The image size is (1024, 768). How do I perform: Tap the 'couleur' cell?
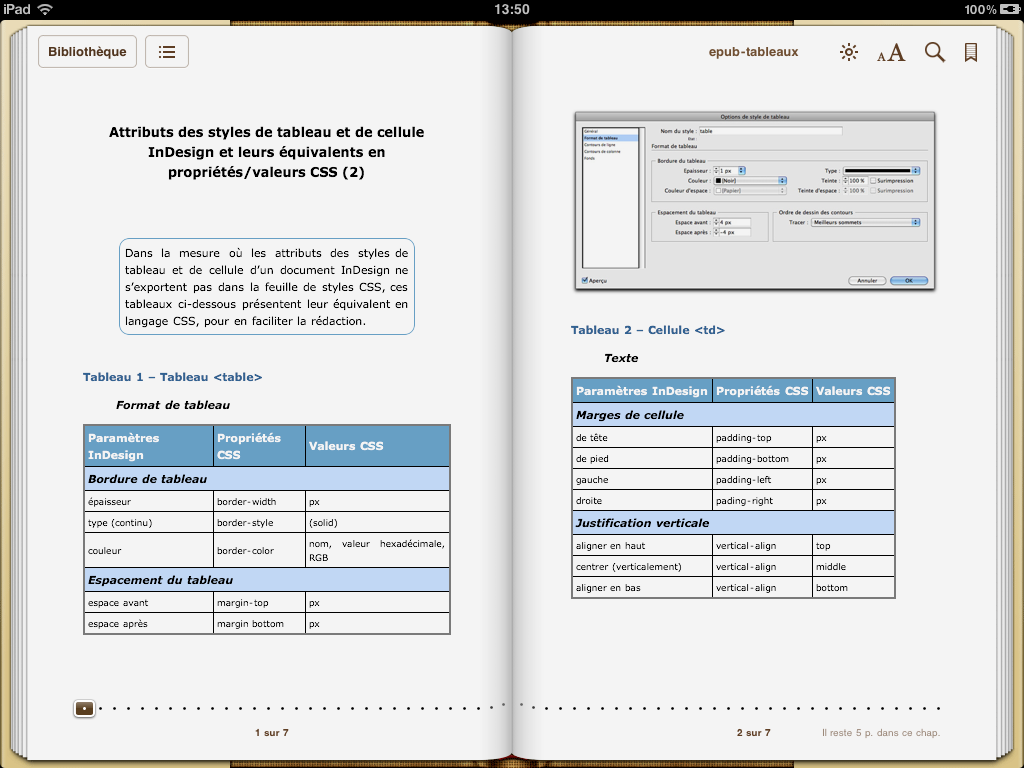(x=149, y=551)
